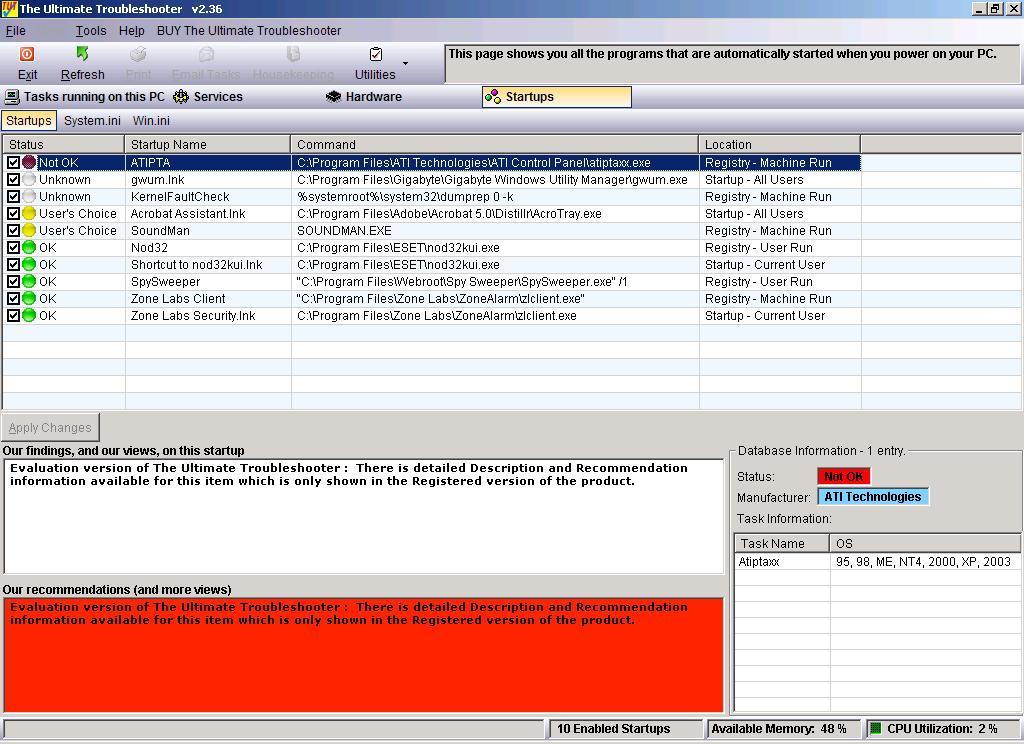Viewport: 1024px width, 744px height.
Task: Switch to the Win.ini tab
Action: click(151, 120)
